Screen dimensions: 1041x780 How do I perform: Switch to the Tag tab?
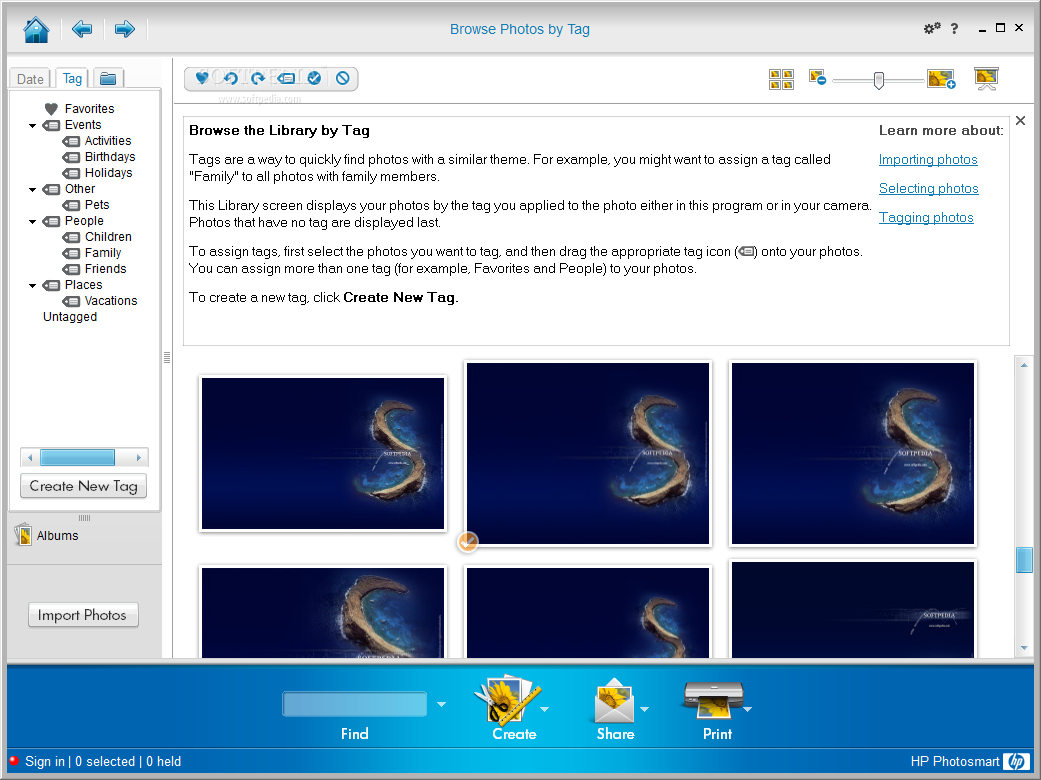point(72,78)
